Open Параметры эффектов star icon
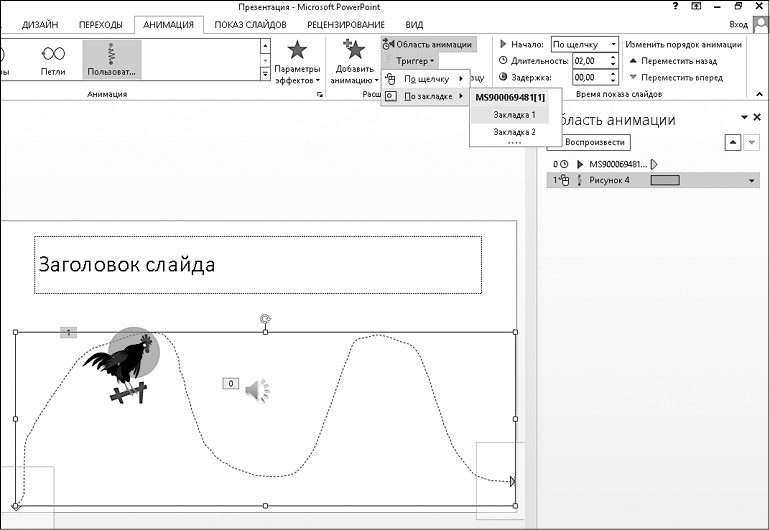 297,51
